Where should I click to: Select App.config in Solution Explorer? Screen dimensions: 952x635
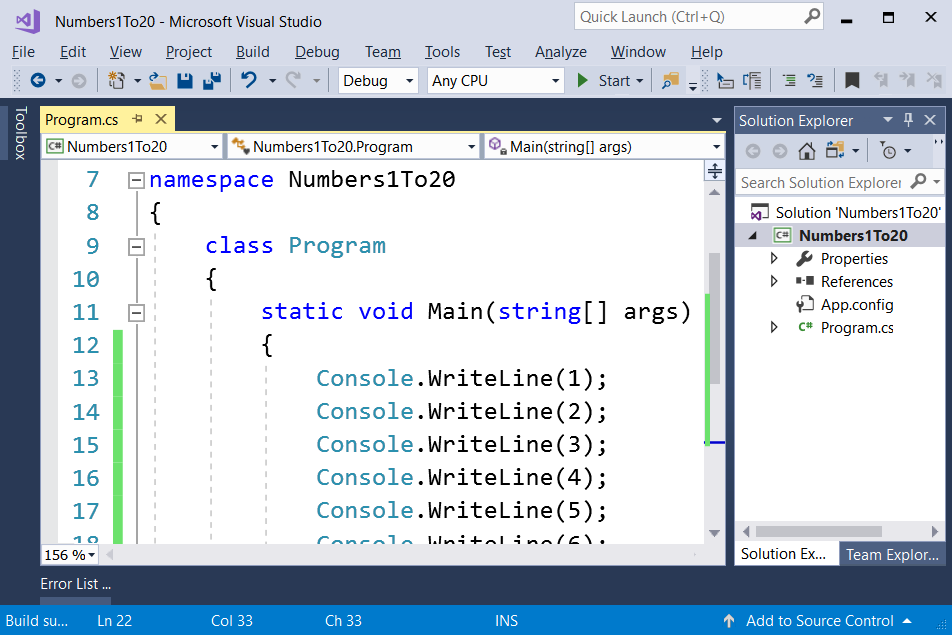pyautogui.click(x=857, y=304)
